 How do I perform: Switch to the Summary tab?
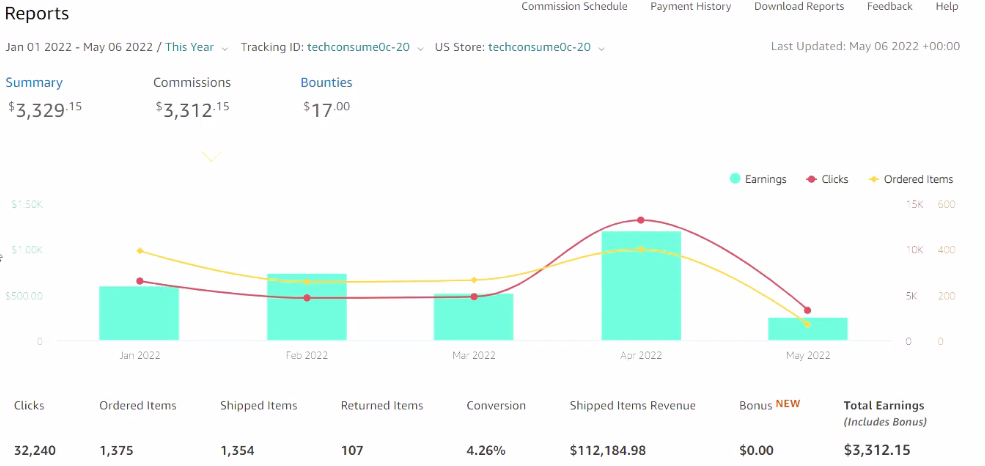click(34, 82)
